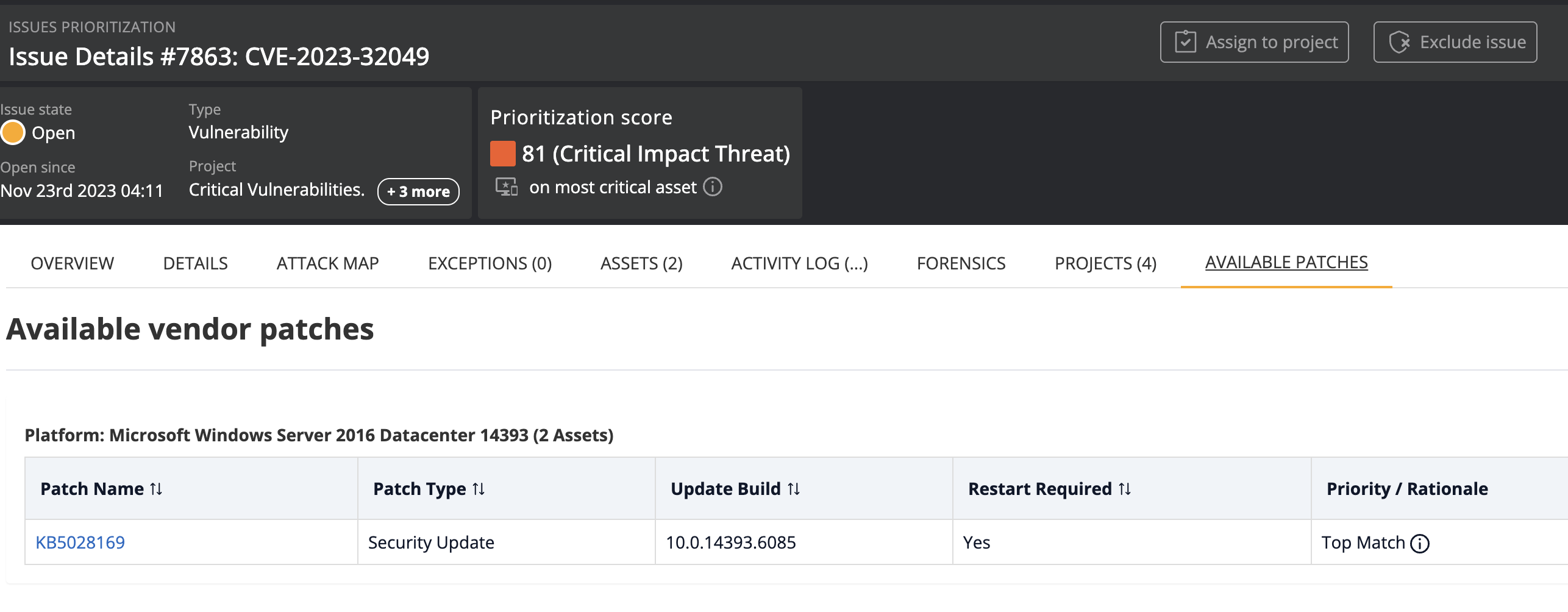The height and width of the screenshot is (612, 1568).
Task: Open info tooltip beside most critical asset
Action: [x=713, y=187]
